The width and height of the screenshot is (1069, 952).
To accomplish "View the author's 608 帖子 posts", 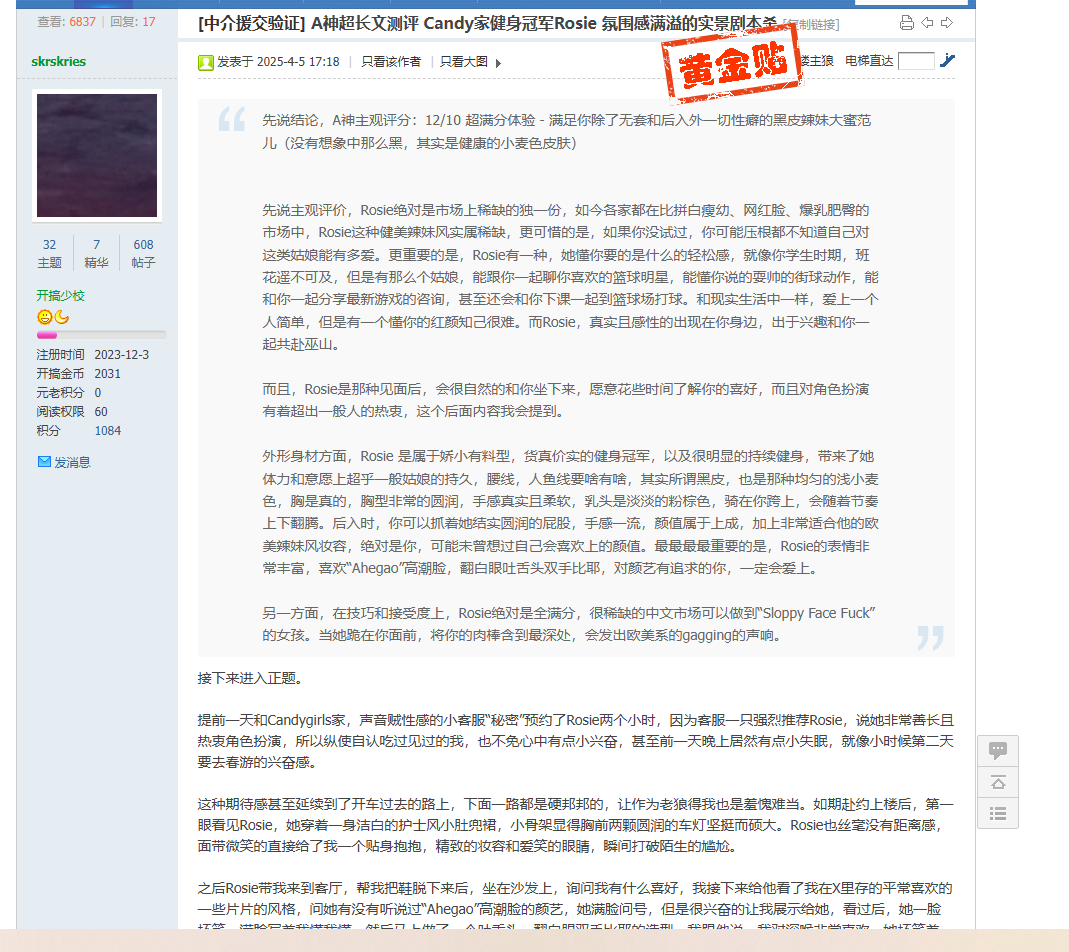I will [143, 253].
